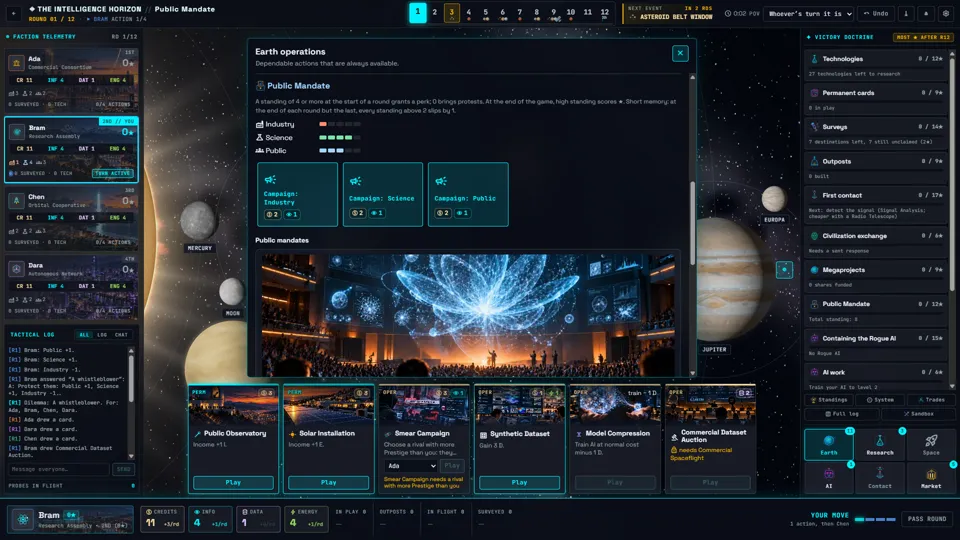Screen dimensions: 960x540
Task: Click the Public people standing icon
Action: pos(260,150)
